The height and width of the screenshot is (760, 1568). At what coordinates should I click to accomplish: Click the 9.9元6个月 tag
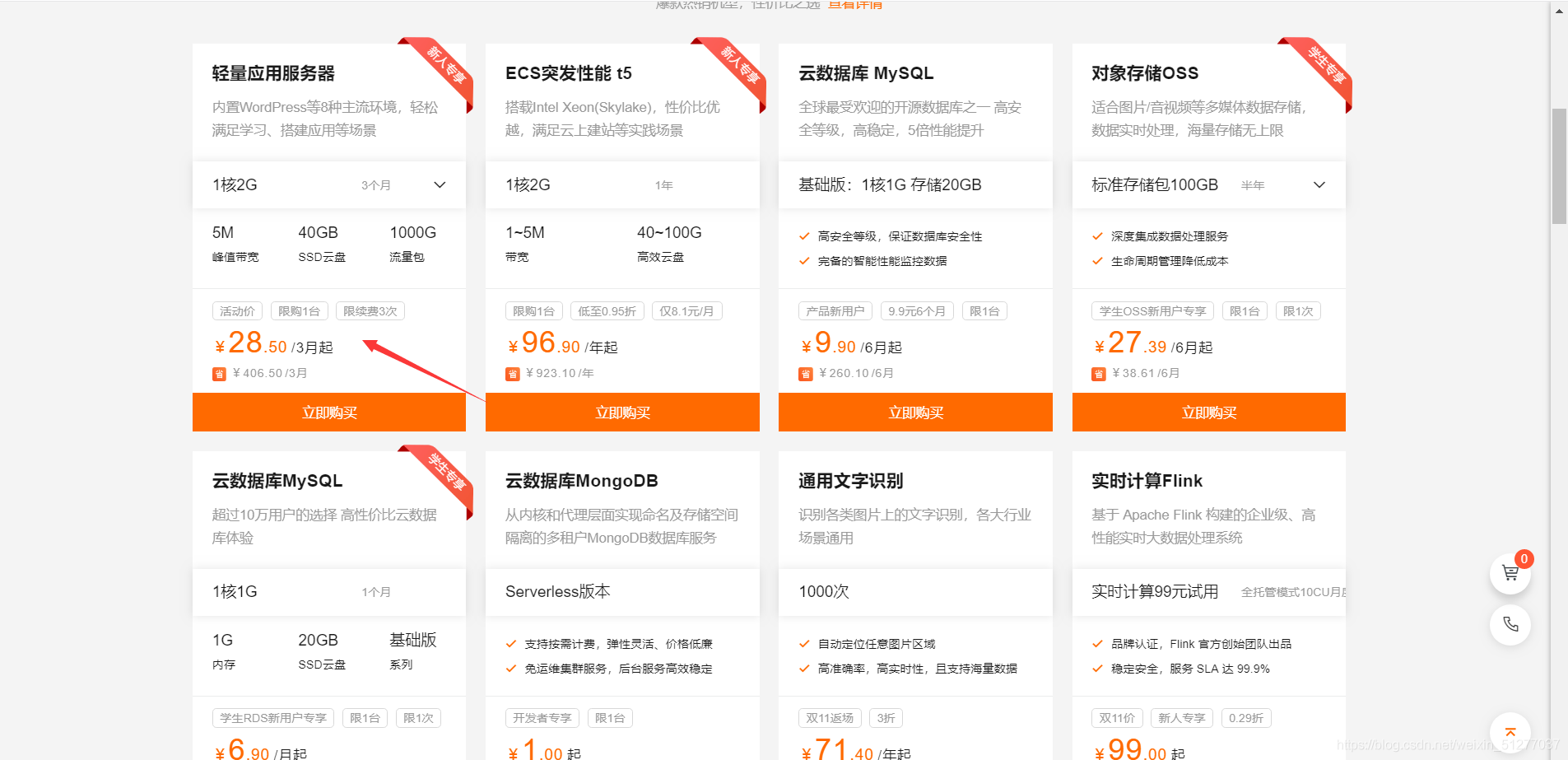(x=917, y=311)
